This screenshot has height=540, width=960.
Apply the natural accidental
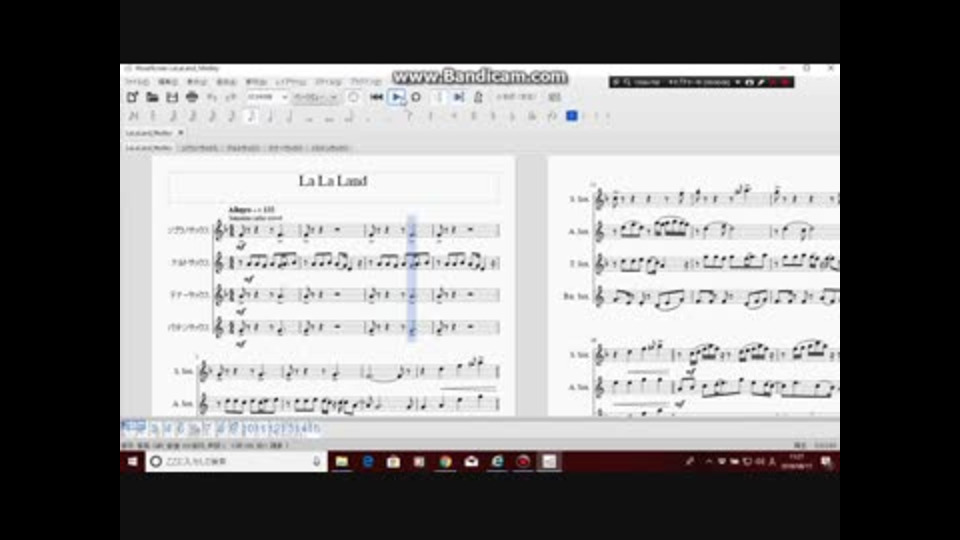[493, 116]
